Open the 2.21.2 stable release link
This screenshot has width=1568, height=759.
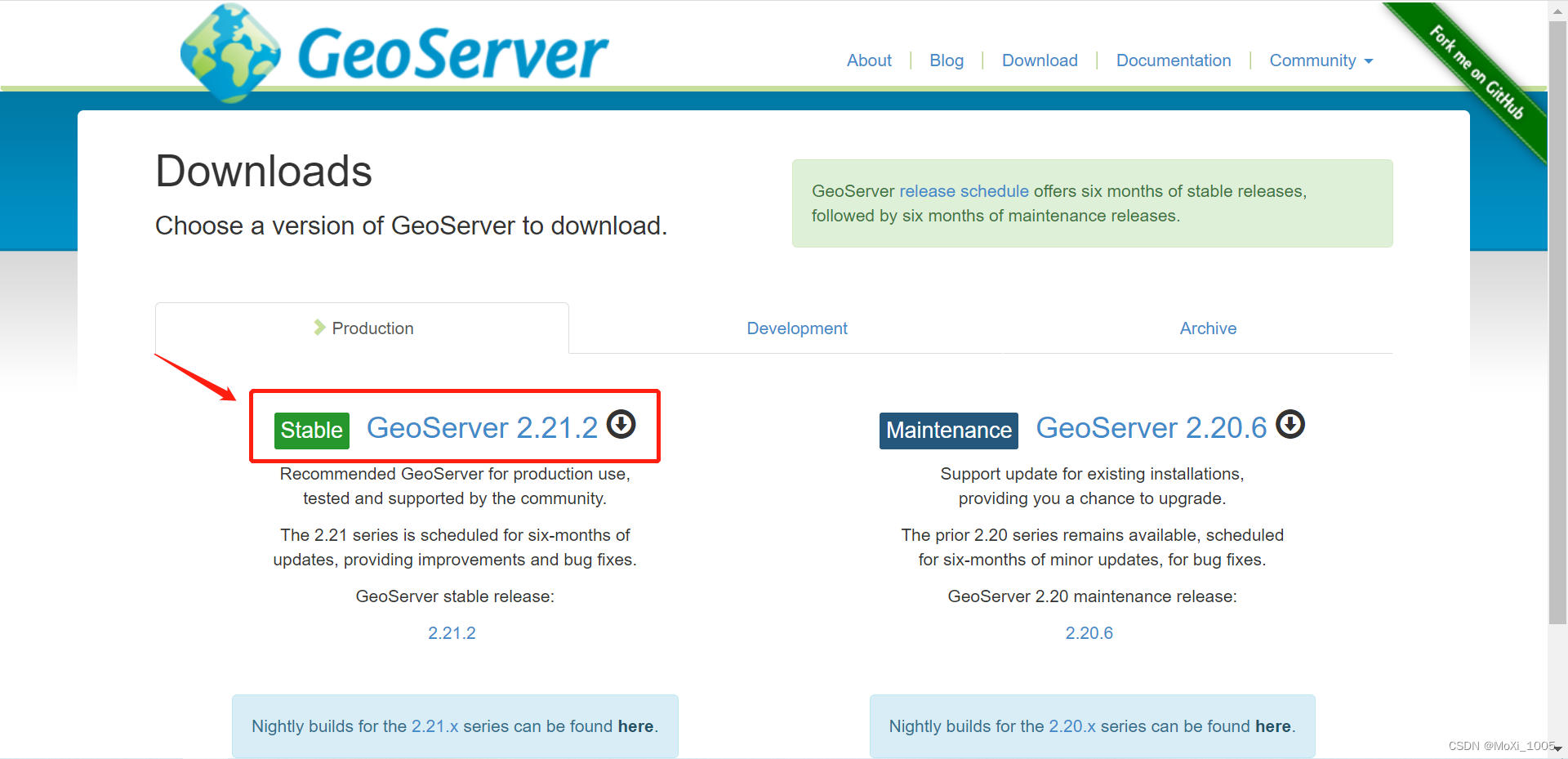pos(452,633)
